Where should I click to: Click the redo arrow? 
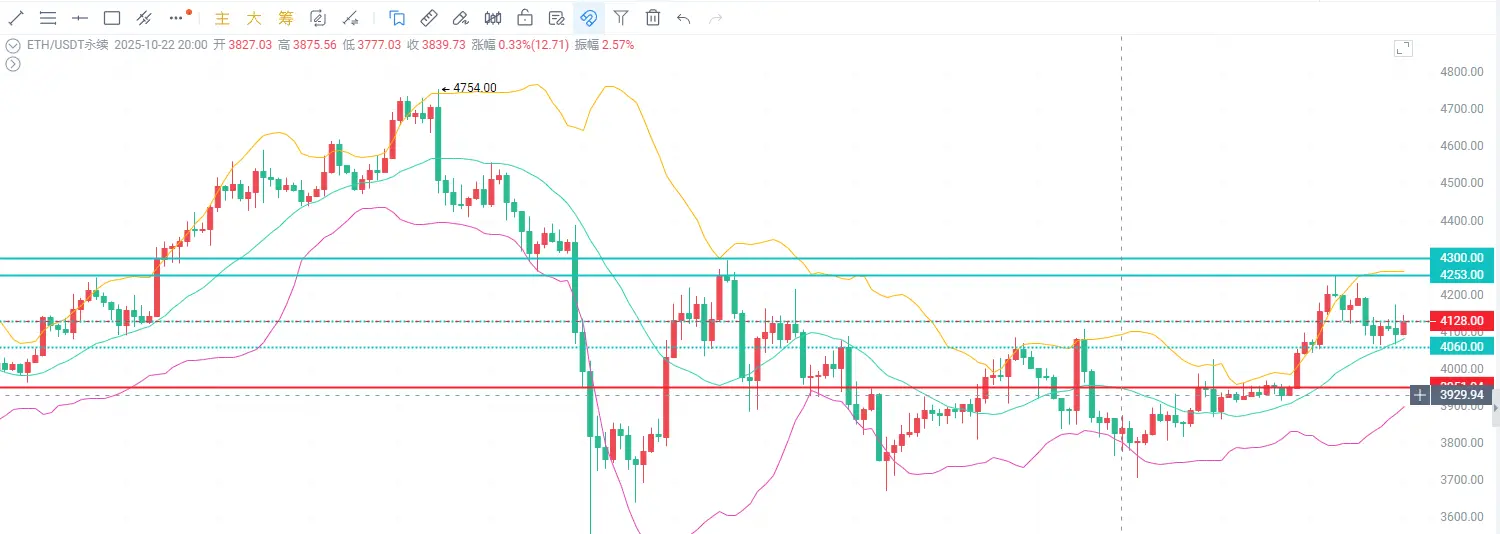(x=715, y=18)
